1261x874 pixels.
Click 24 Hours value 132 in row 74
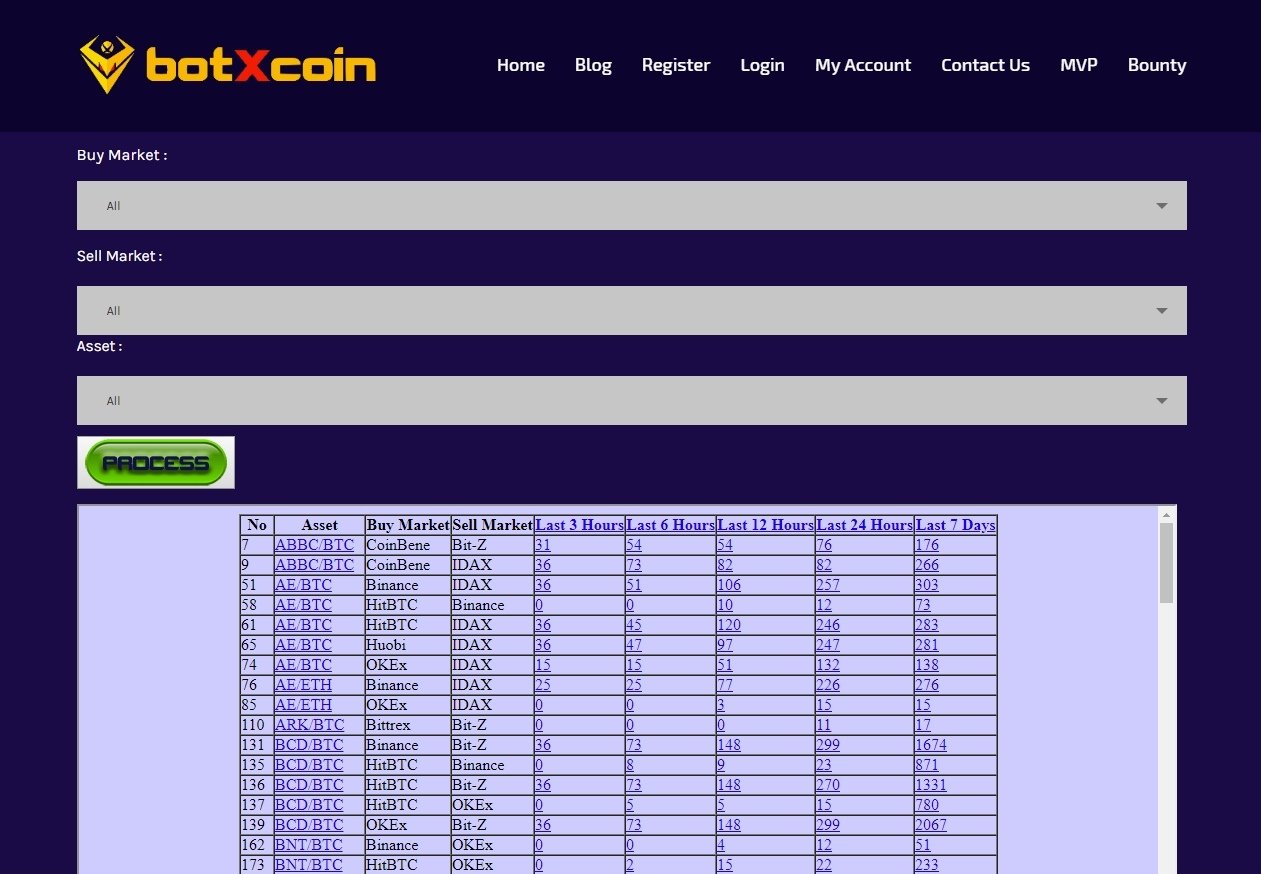[828, 665]
